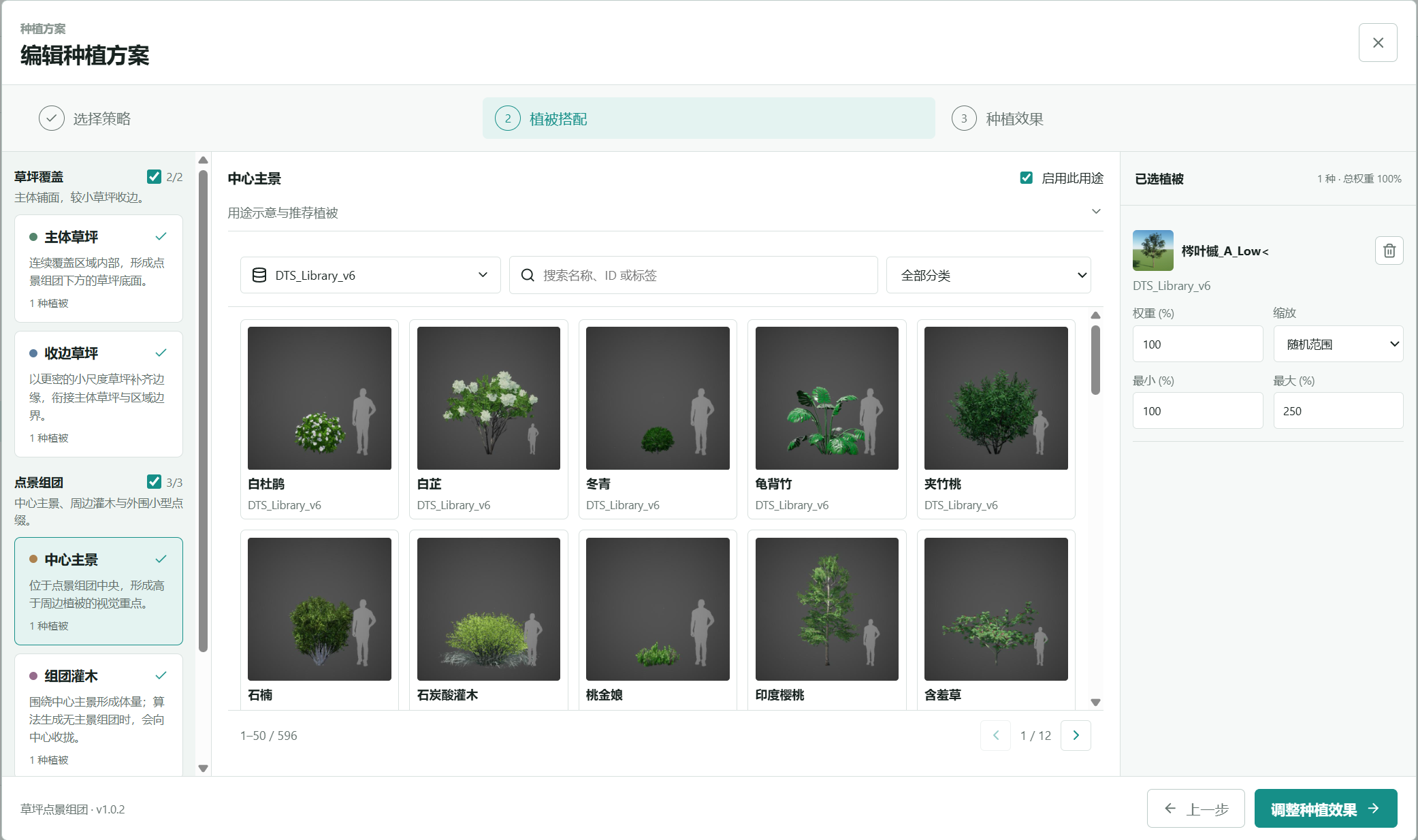Click the 权重 (%) input field
This screenshot has height=840, width=1418.
click(x=1197, y=344)
